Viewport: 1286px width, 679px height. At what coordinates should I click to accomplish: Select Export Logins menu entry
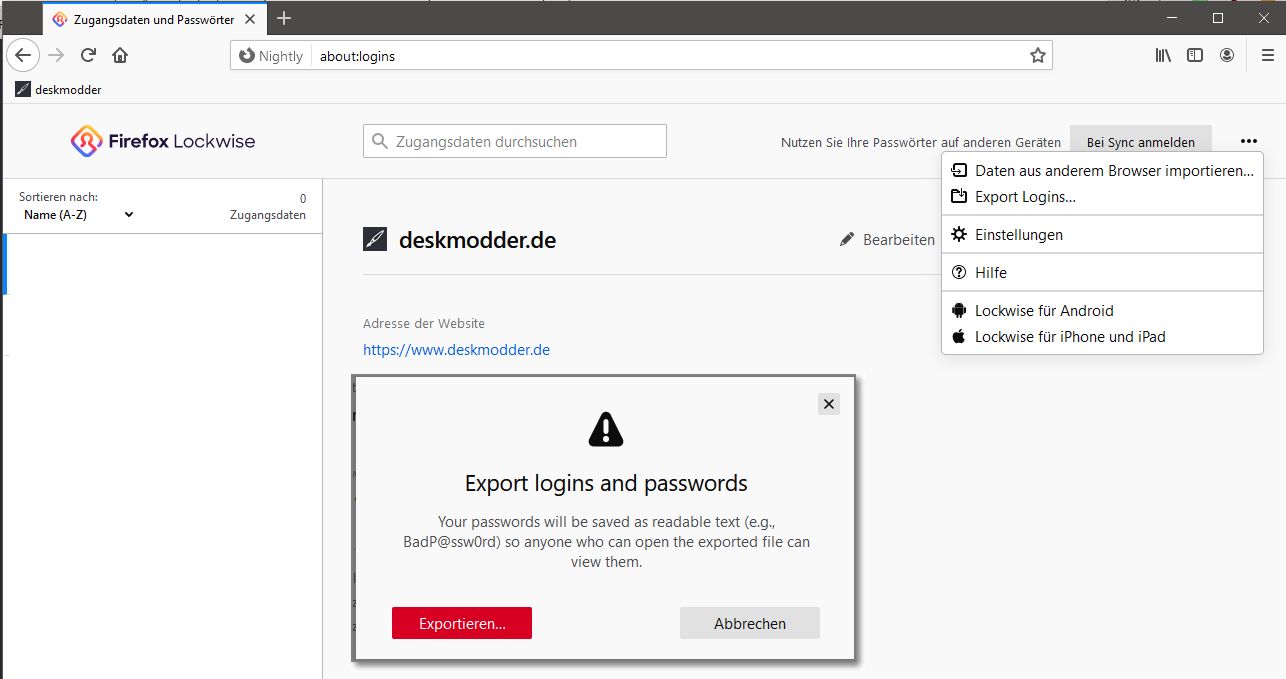[1102, 197]
